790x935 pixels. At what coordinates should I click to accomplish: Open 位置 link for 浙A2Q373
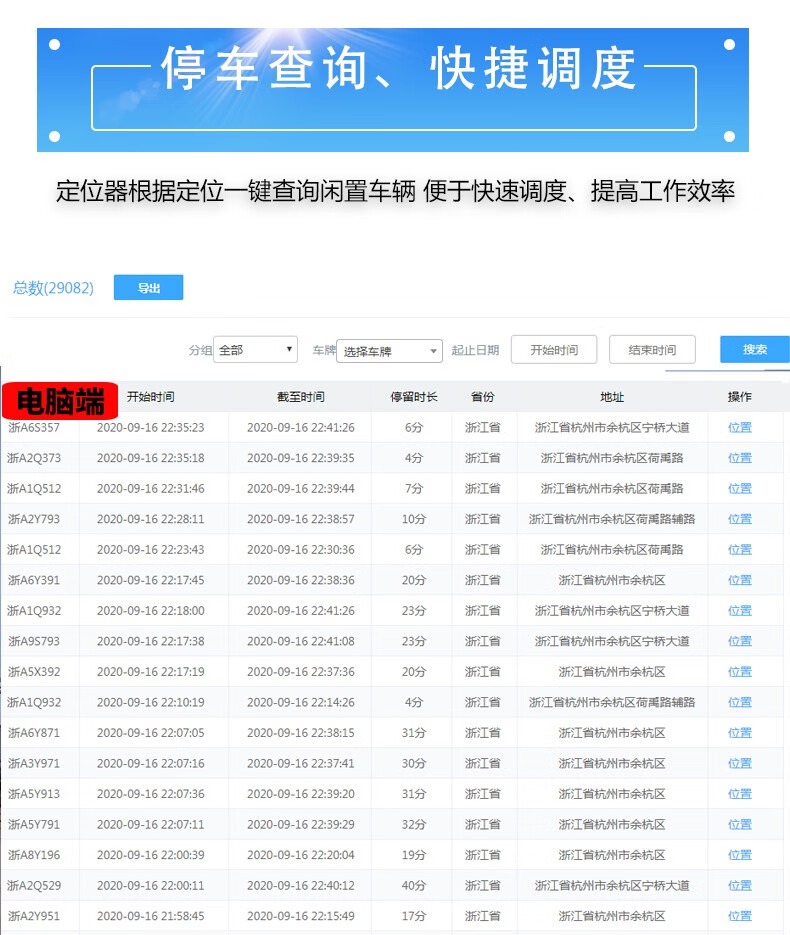click(740, 458)
